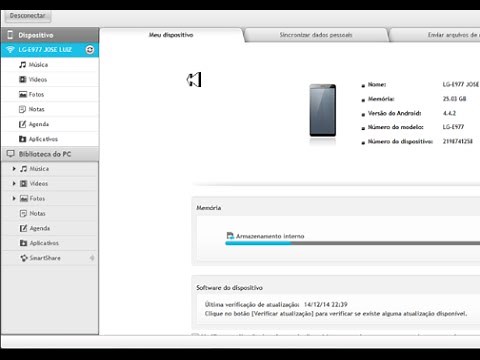Click the Biblioteca do PC monitor icon
Screen dimensions: 480x360
[11, 154]
